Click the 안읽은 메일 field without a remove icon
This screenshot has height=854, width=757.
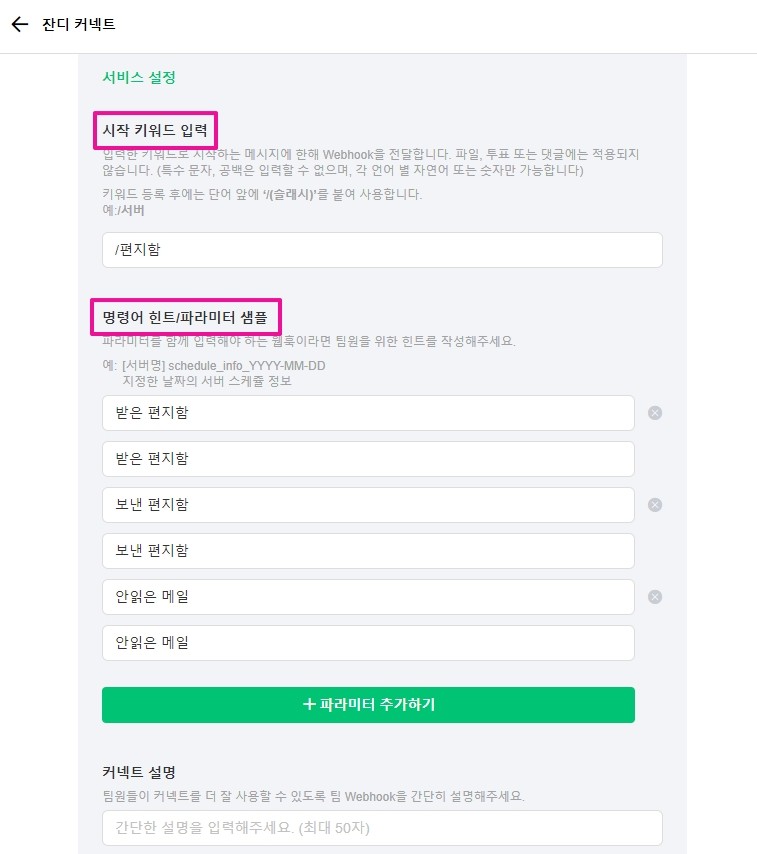point(368,643)
